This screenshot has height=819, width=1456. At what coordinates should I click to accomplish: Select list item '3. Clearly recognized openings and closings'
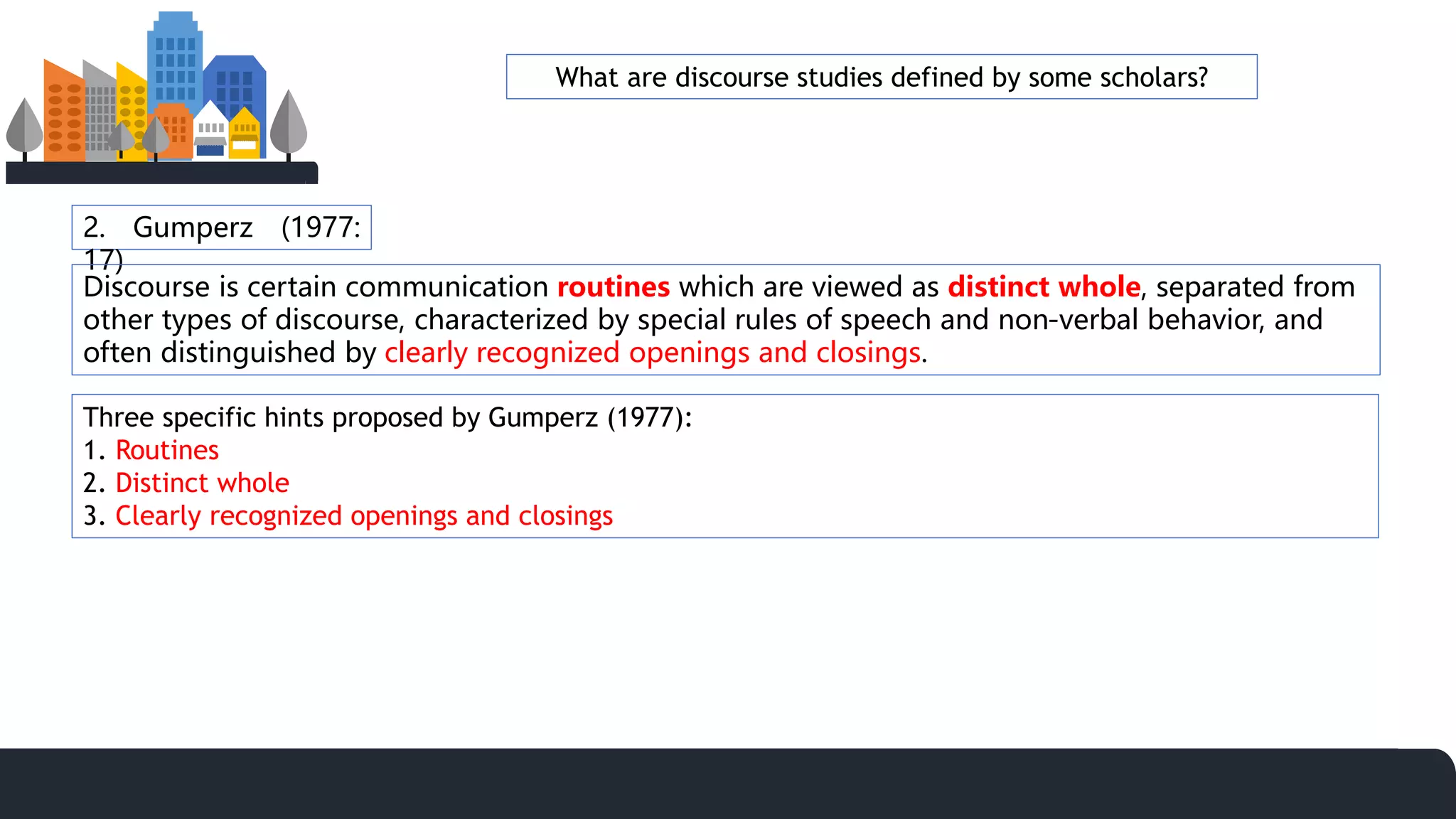tap(348, 516)
